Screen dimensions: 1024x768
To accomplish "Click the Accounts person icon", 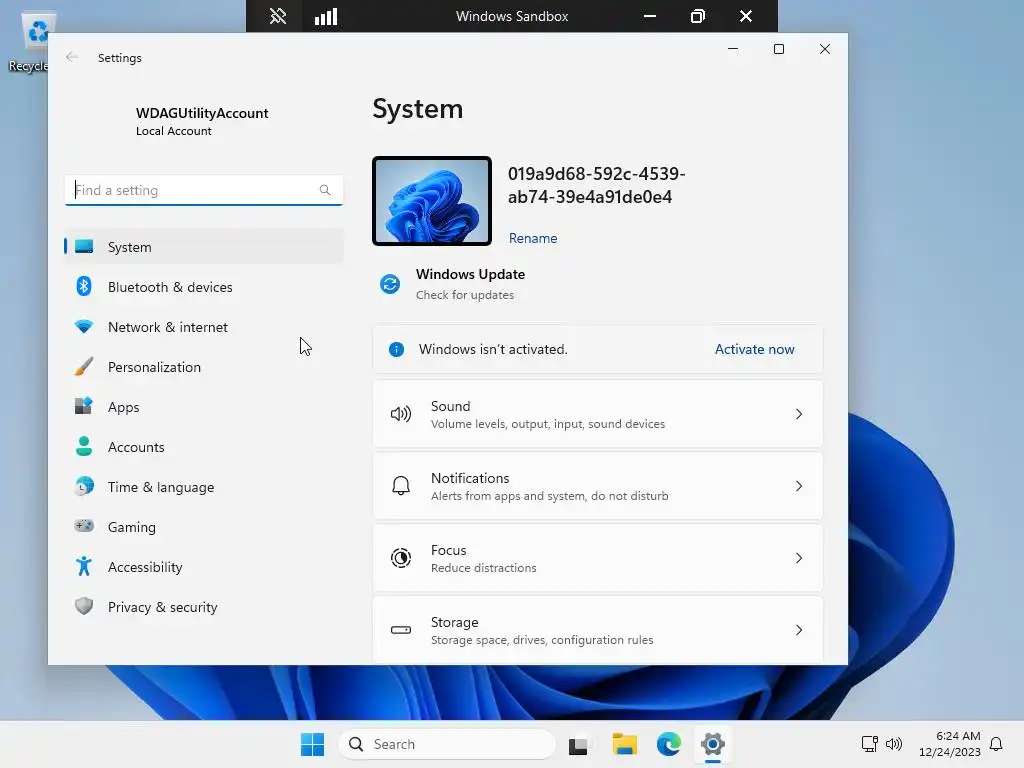I will click(x=84, y=447).
